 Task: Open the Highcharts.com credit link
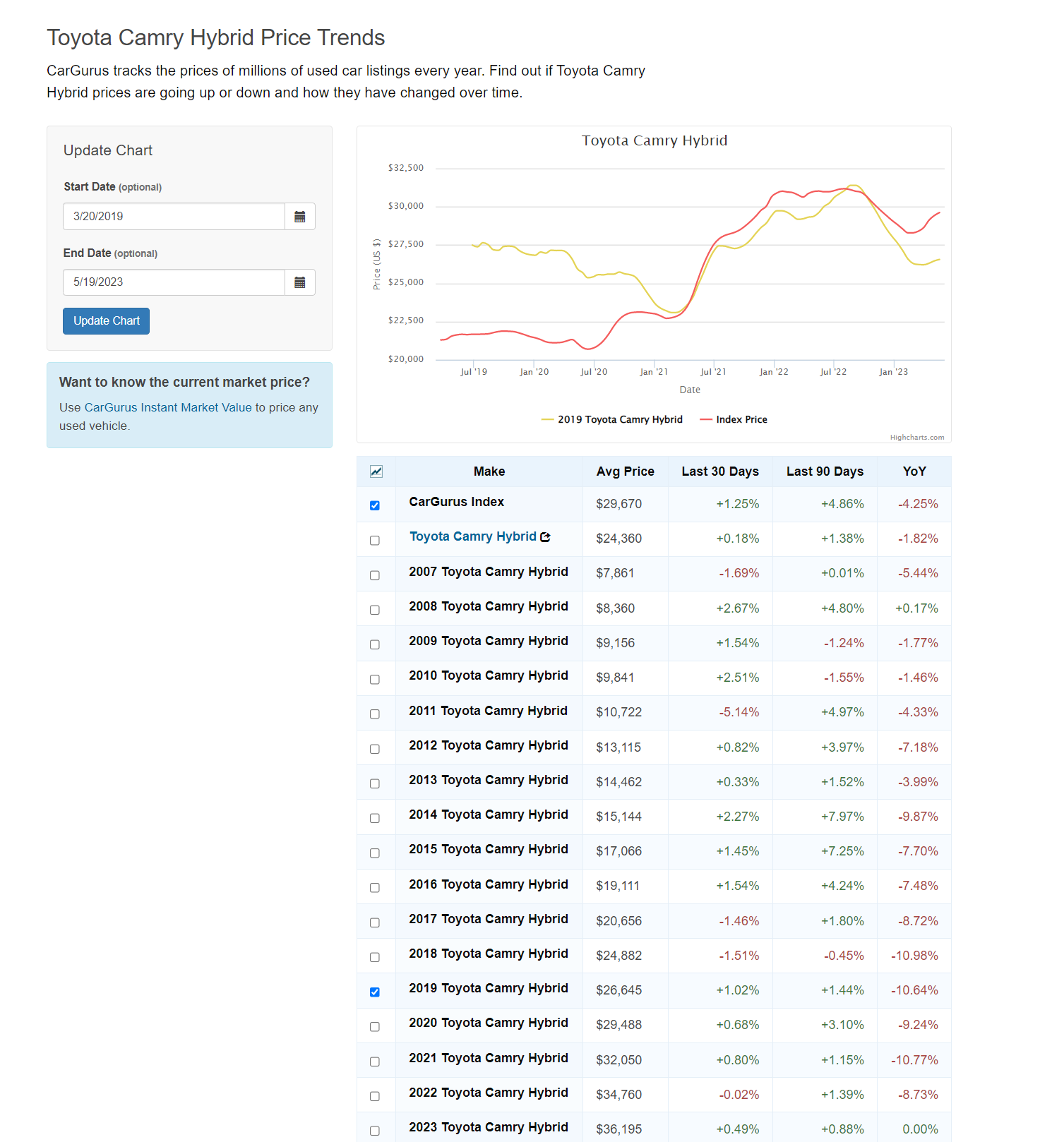(x=917, y=438)
